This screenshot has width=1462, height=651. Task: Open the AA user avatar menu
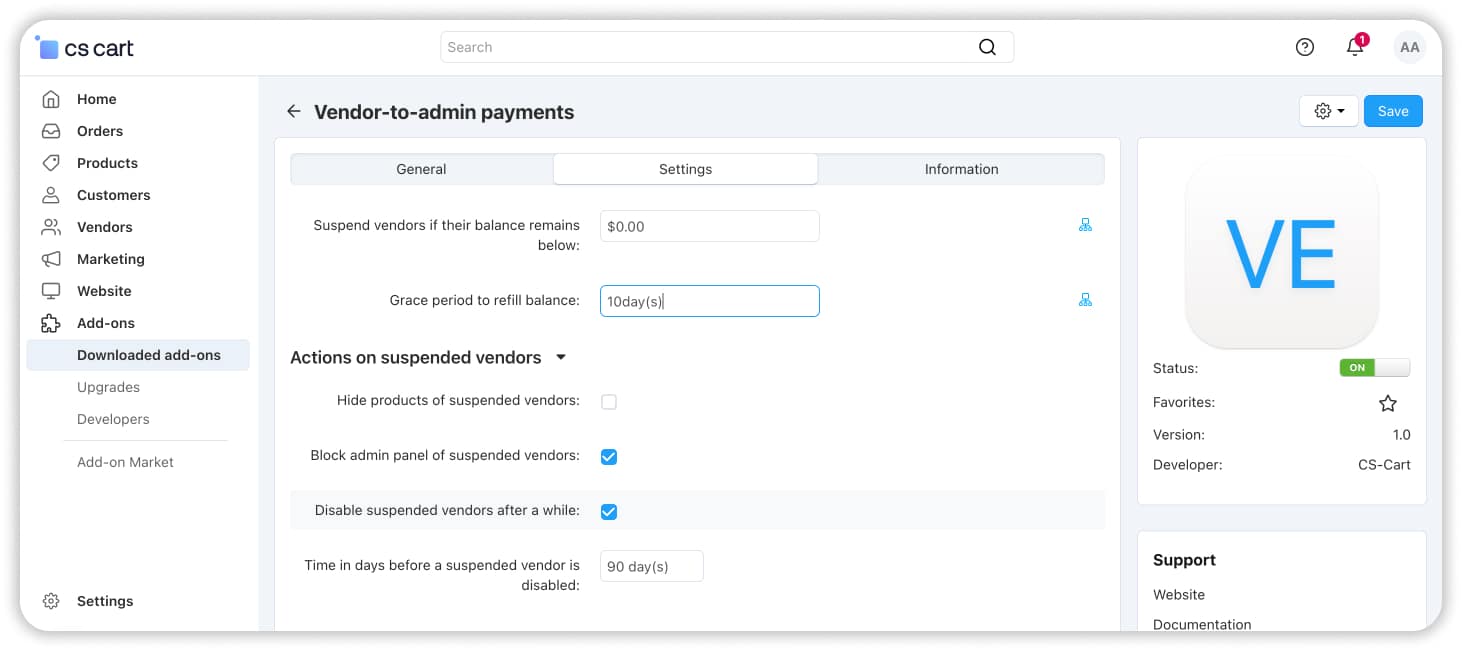[x=1409, y=47]
